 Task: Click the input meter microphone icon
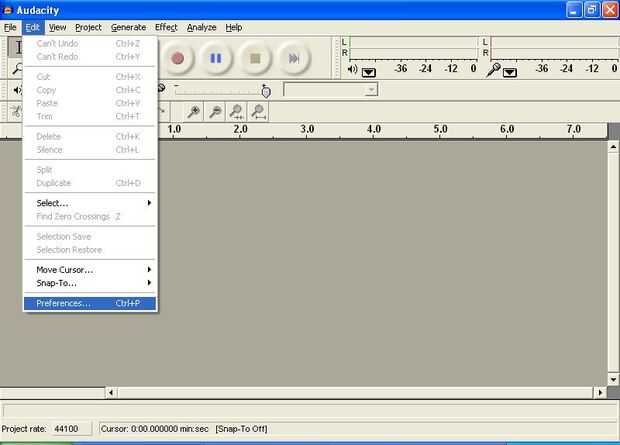(x=493, y=70)
